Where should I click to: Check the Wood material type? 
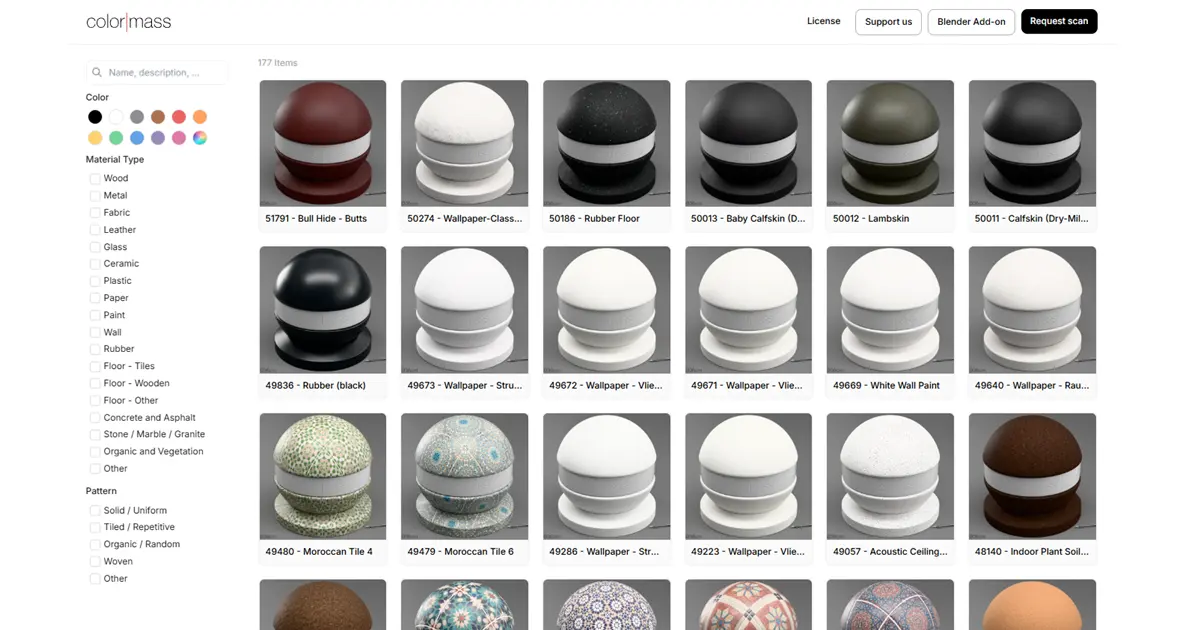[95, 179]
